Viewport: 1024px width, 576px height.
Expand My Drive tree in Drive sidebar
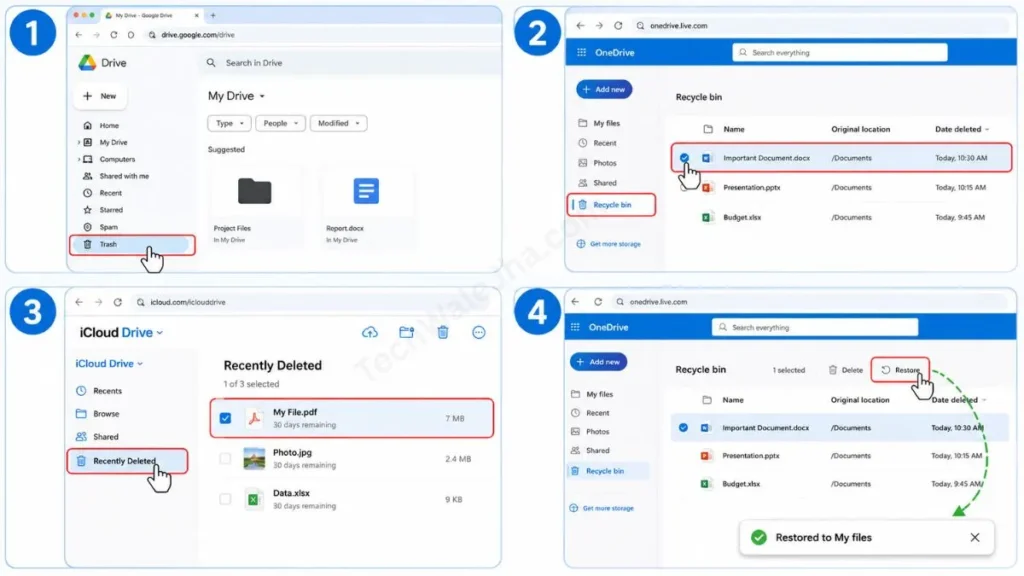[x=79, y=142]
